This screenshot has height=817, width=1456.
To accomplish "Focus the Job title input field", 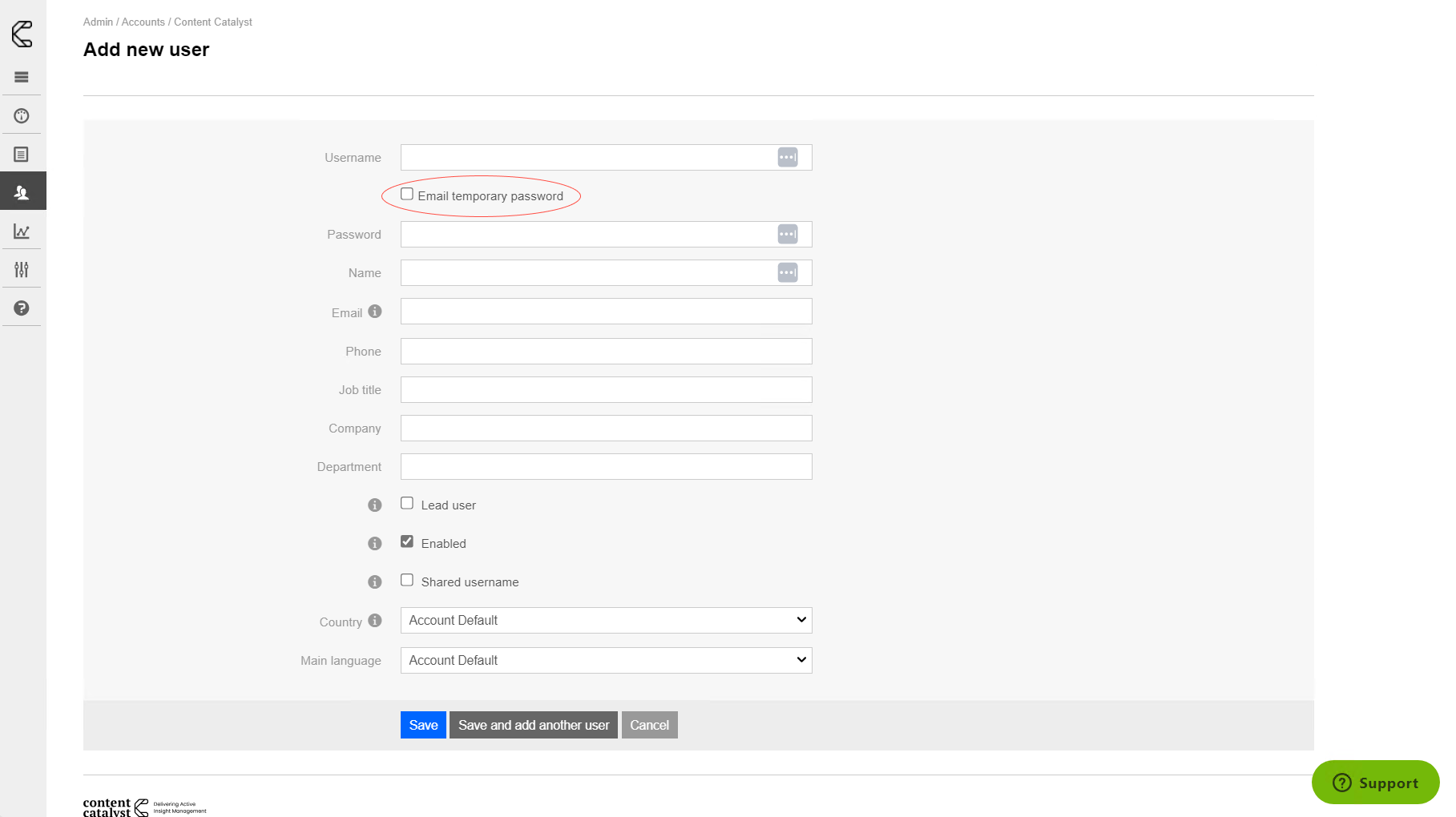I will pyautogui.click(x=606, y=390).
